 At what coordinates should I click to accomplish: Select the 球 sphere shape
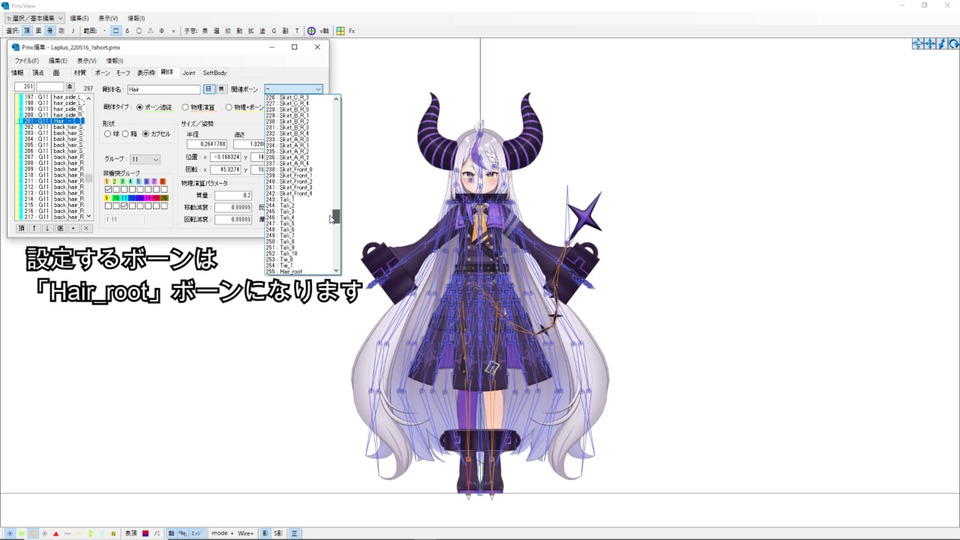[x=112, y=133]
